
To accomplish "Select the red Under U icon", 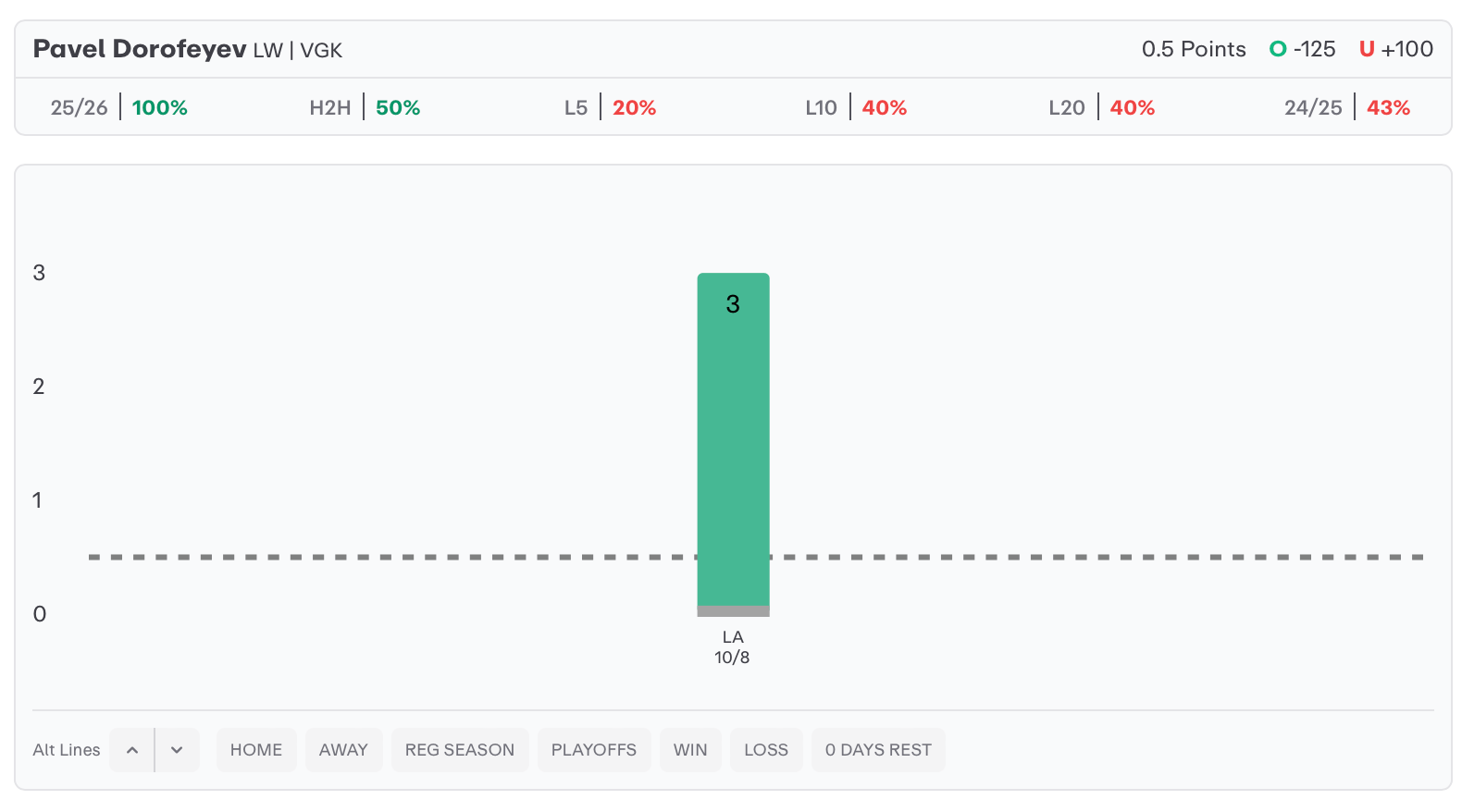I will pyautogui.click(x=1367, y=49).
